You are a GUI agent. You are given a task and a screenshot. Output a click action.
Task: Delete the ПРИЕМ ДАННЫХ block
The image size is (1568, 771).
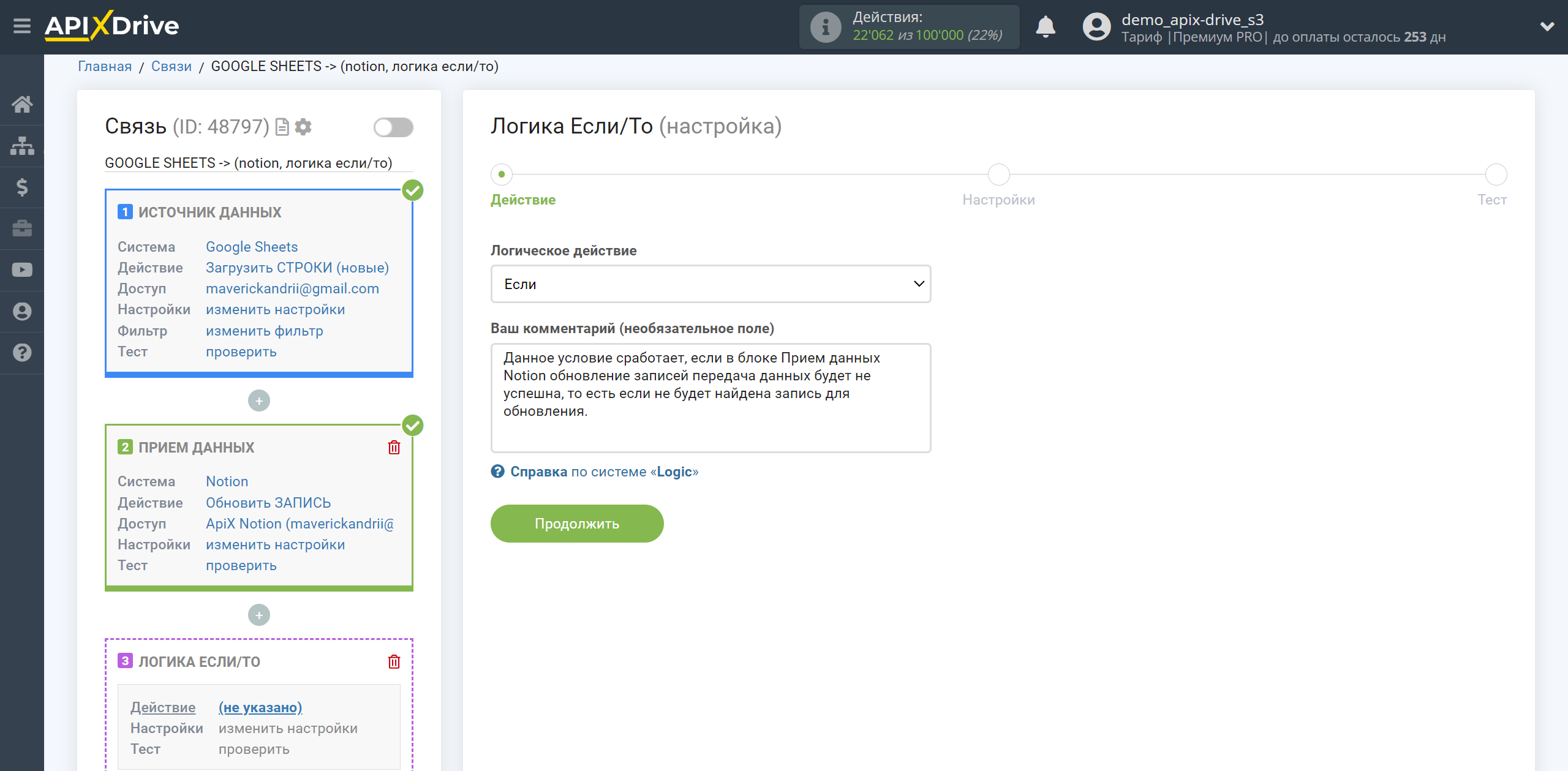(x=394, y=448)
